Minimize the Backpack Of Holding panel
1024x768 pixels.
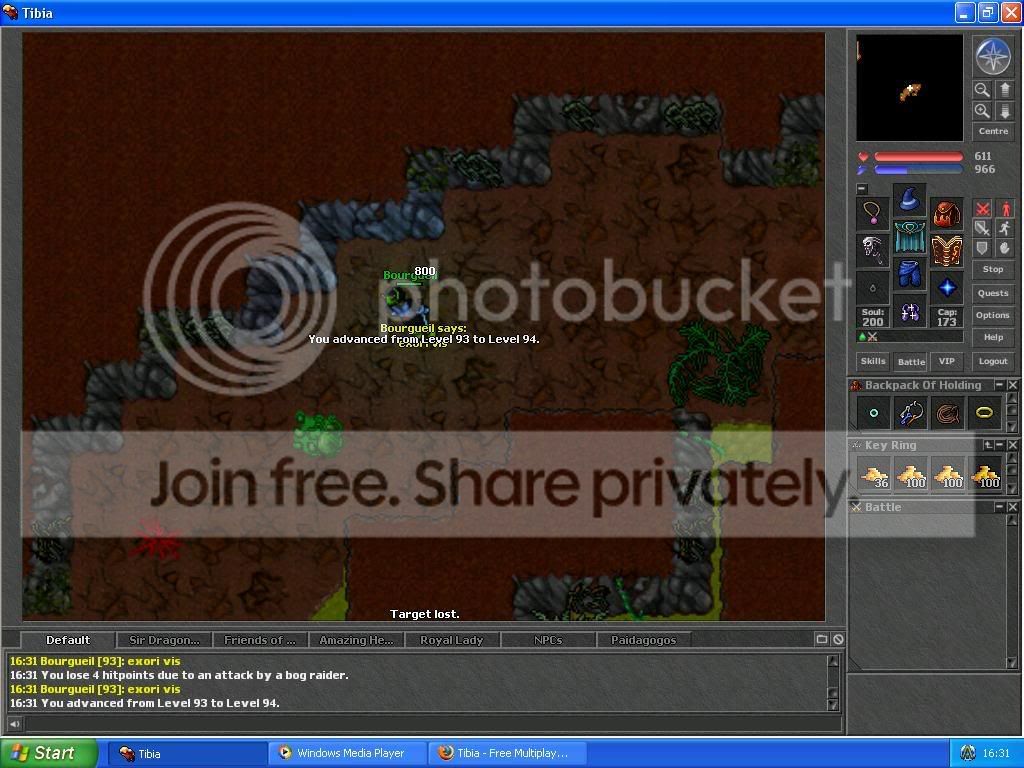point(999,385)
